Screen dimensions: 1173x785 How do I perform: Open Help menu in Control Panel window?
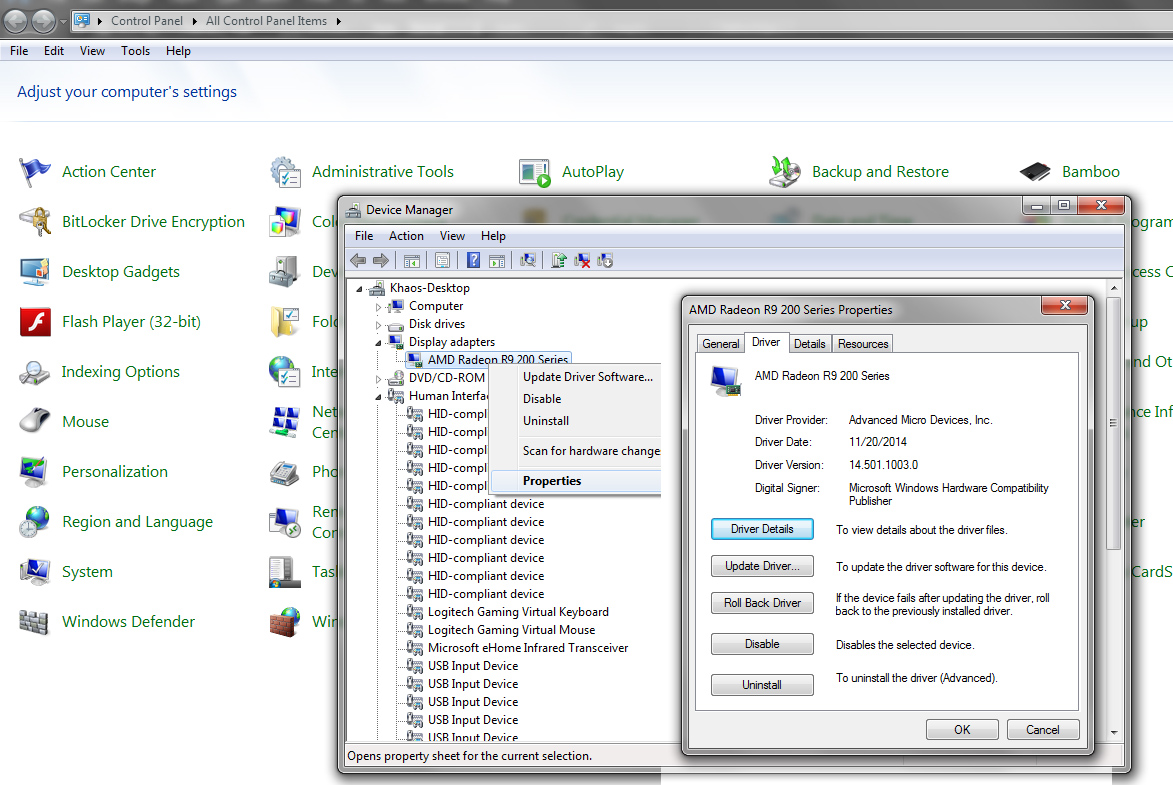pyautogui.click(x=178, y=51)
